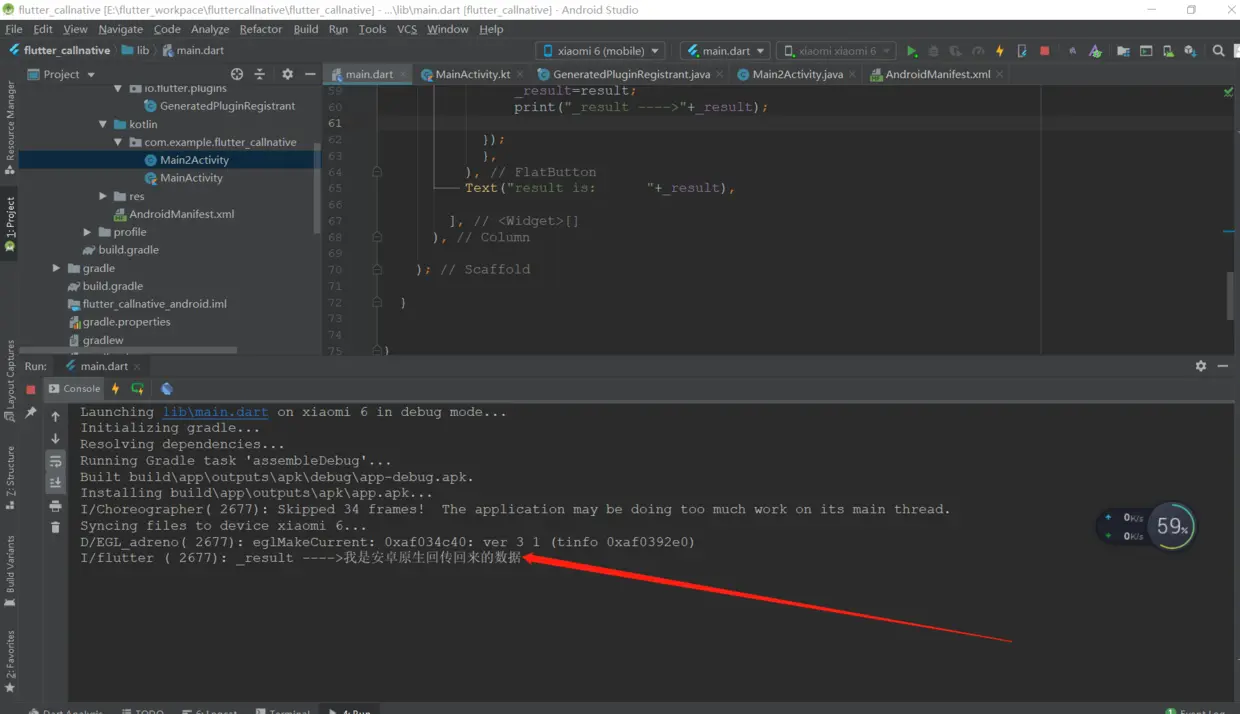Expand the profile folder in project tree
The height and width of the screenshot is (714, 1240).
point(88,232)
